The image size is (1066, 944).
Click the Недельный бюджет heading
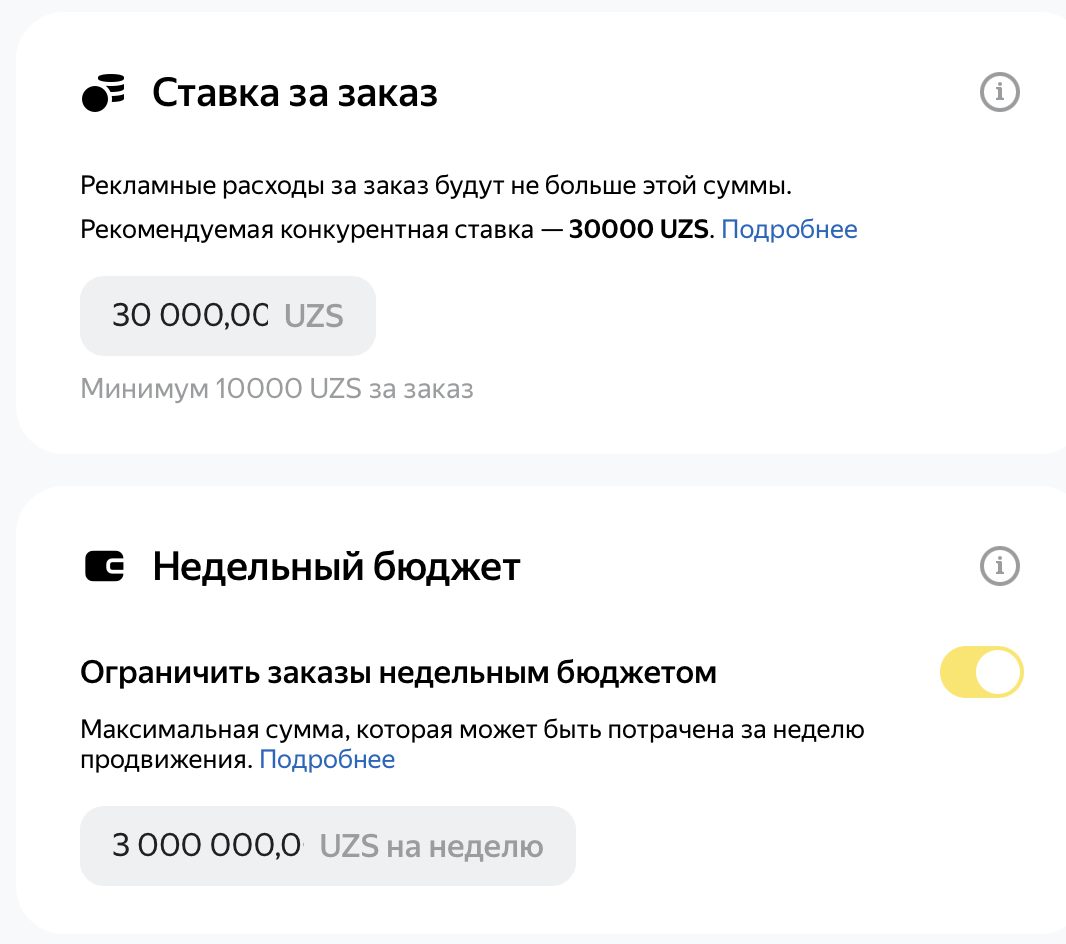(x=336, y=566)
